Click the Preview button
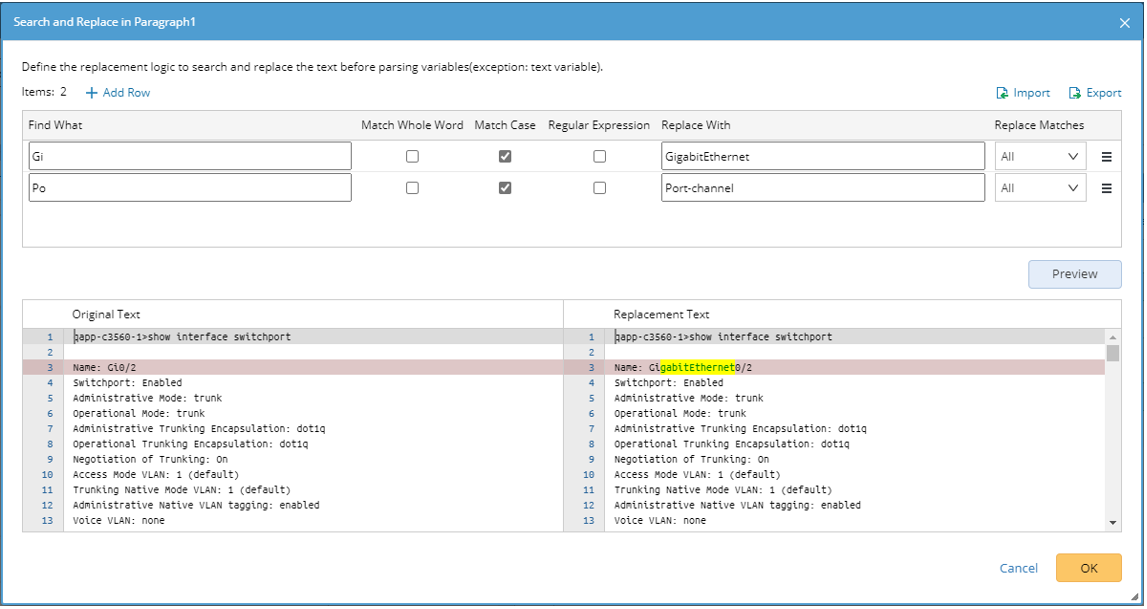Viewport: 1147px width, 609px height. (x=1075, y=274)
